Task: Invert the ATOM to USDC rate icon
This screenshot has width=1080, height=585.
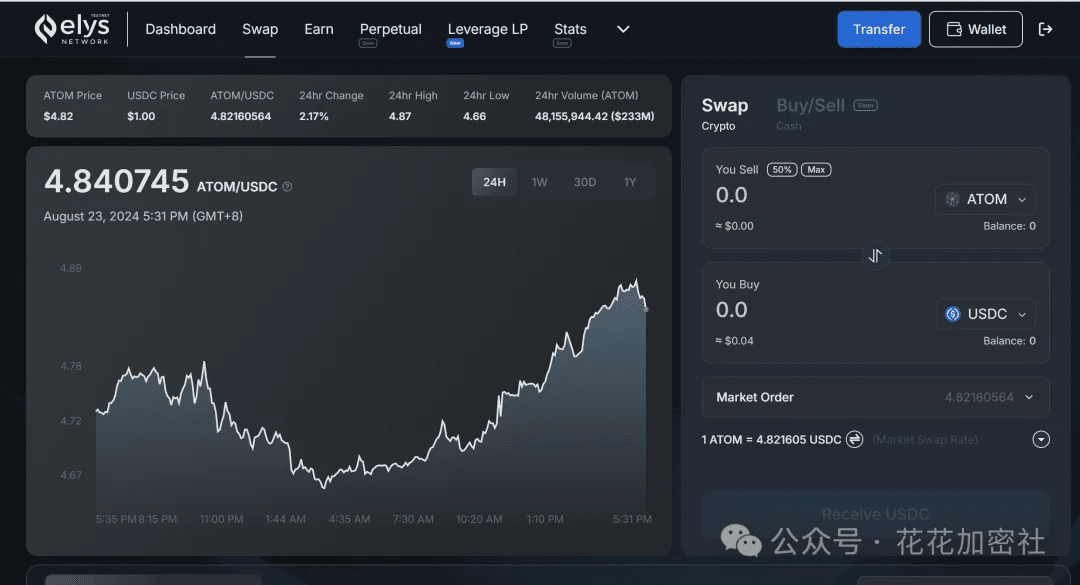Action: (855, 439)
